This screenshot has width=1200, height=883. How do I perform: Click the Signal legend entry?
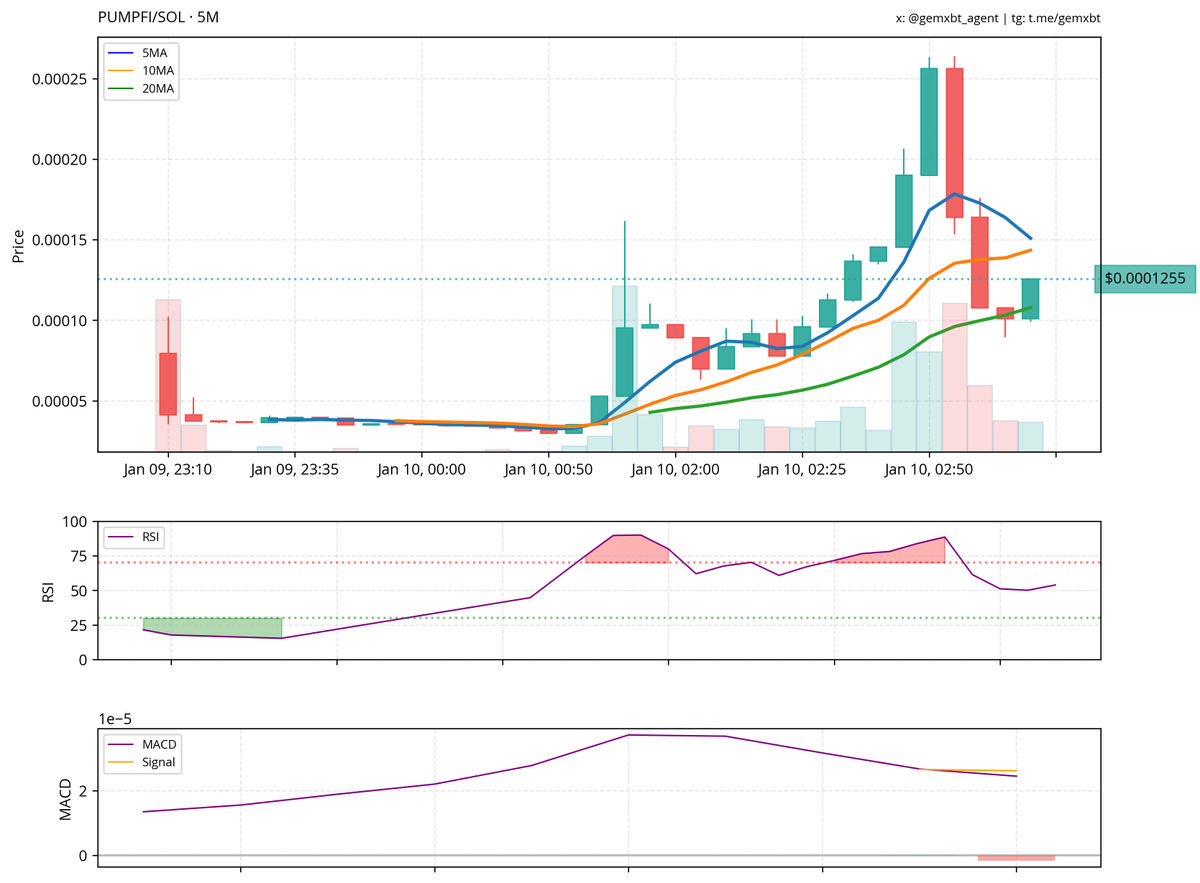click(142, 762)
